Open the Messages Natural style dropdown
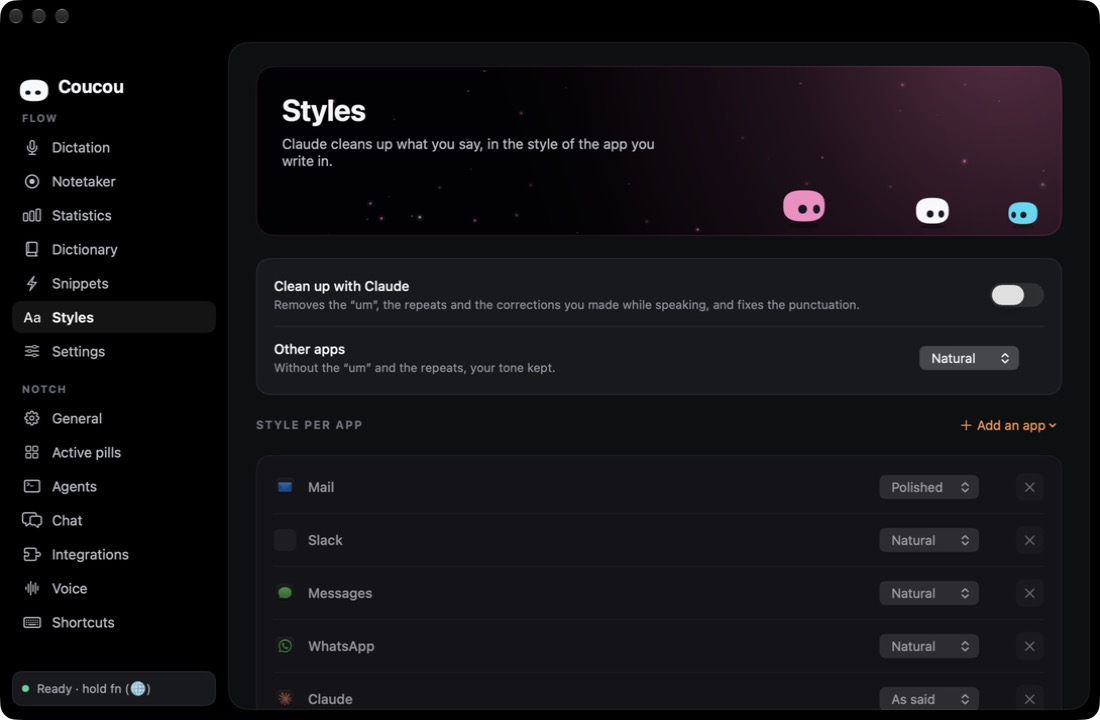This screenshot has height=720, width=1100. [x=929, y=593]
